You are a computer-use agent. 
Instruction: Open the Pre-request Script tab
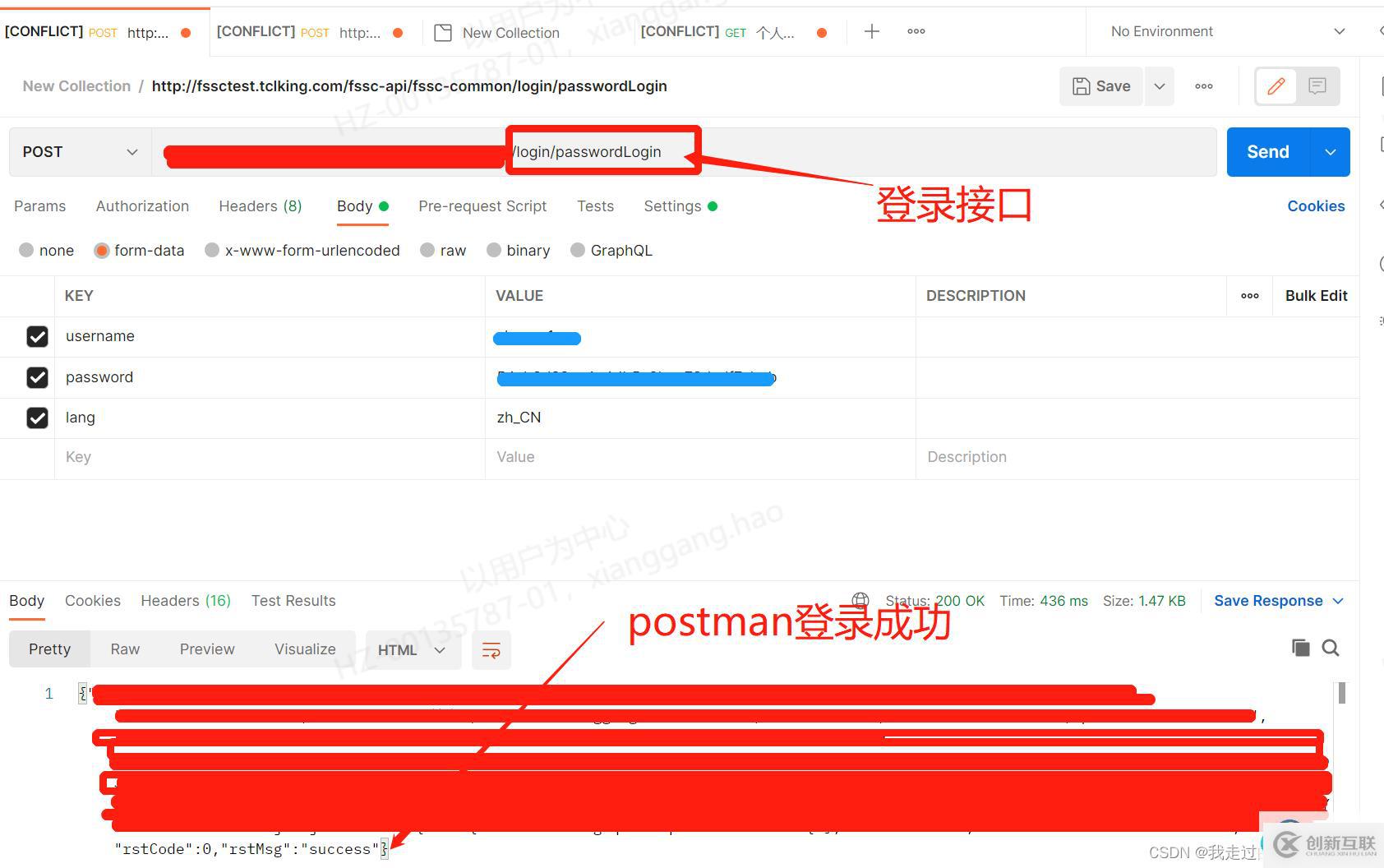pyautogui.click(x=482, y=206)
